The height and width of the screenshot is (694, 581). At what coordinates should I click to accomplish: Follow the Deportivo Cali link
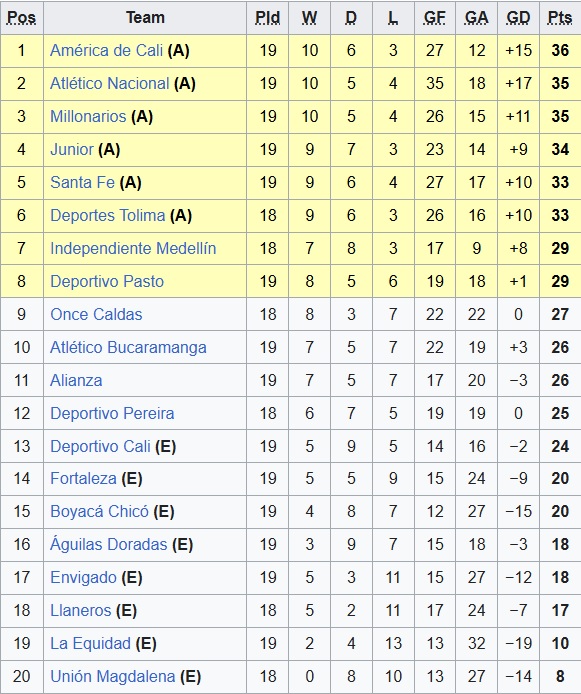(x=100, y=447)
